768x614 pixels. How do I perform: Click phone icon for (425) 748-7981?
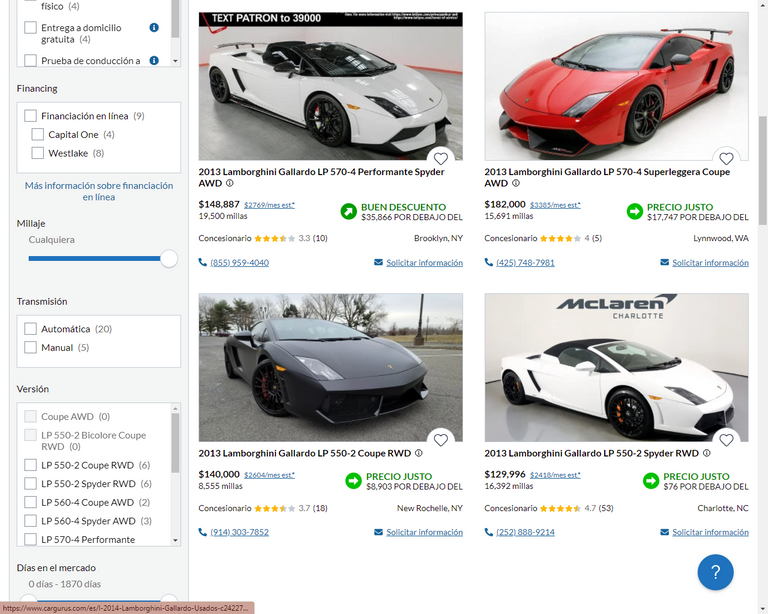tap(488, 262)
